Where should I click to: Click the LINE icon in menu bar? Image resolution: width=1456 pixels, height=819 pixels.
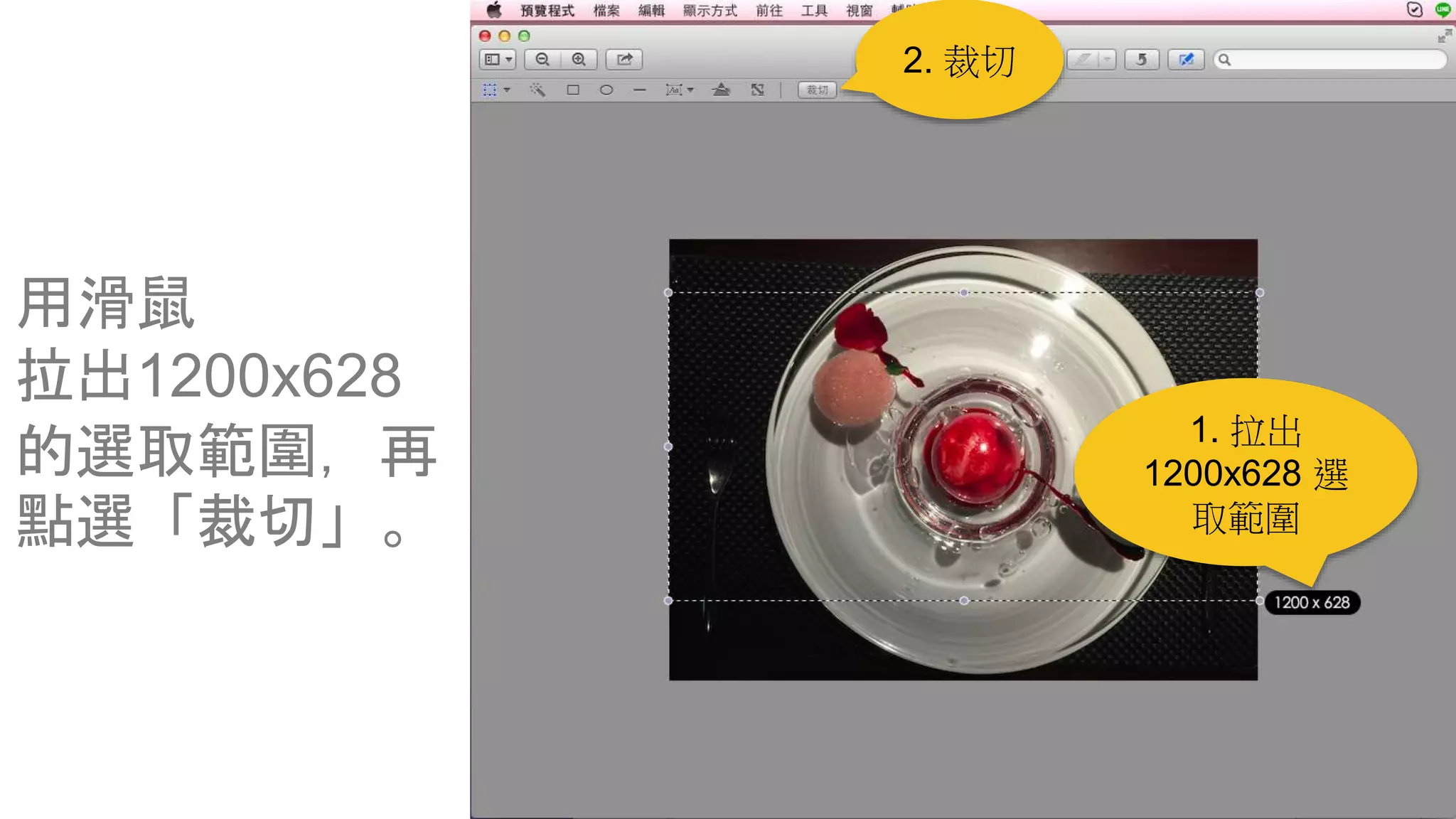(x=1442, y=10)
